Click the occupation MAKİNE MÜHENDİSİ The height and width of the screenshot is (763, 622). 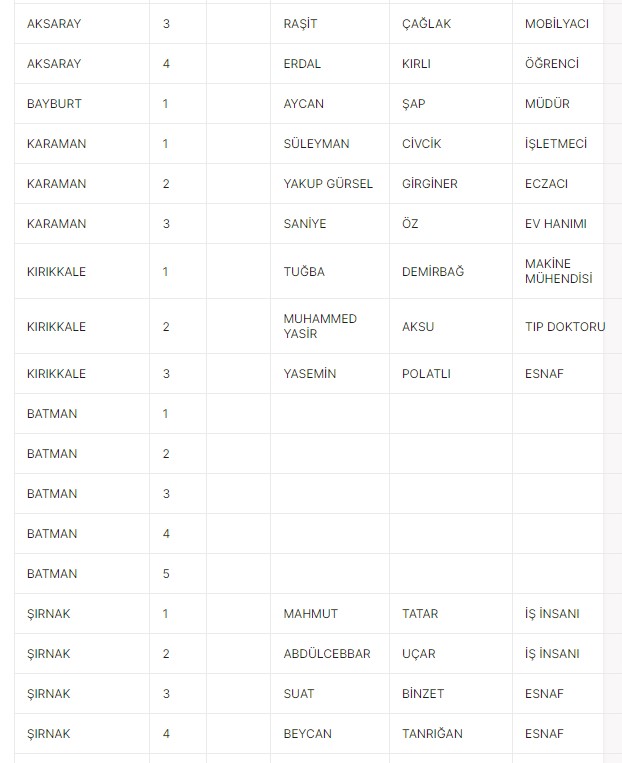coord(558,271)
